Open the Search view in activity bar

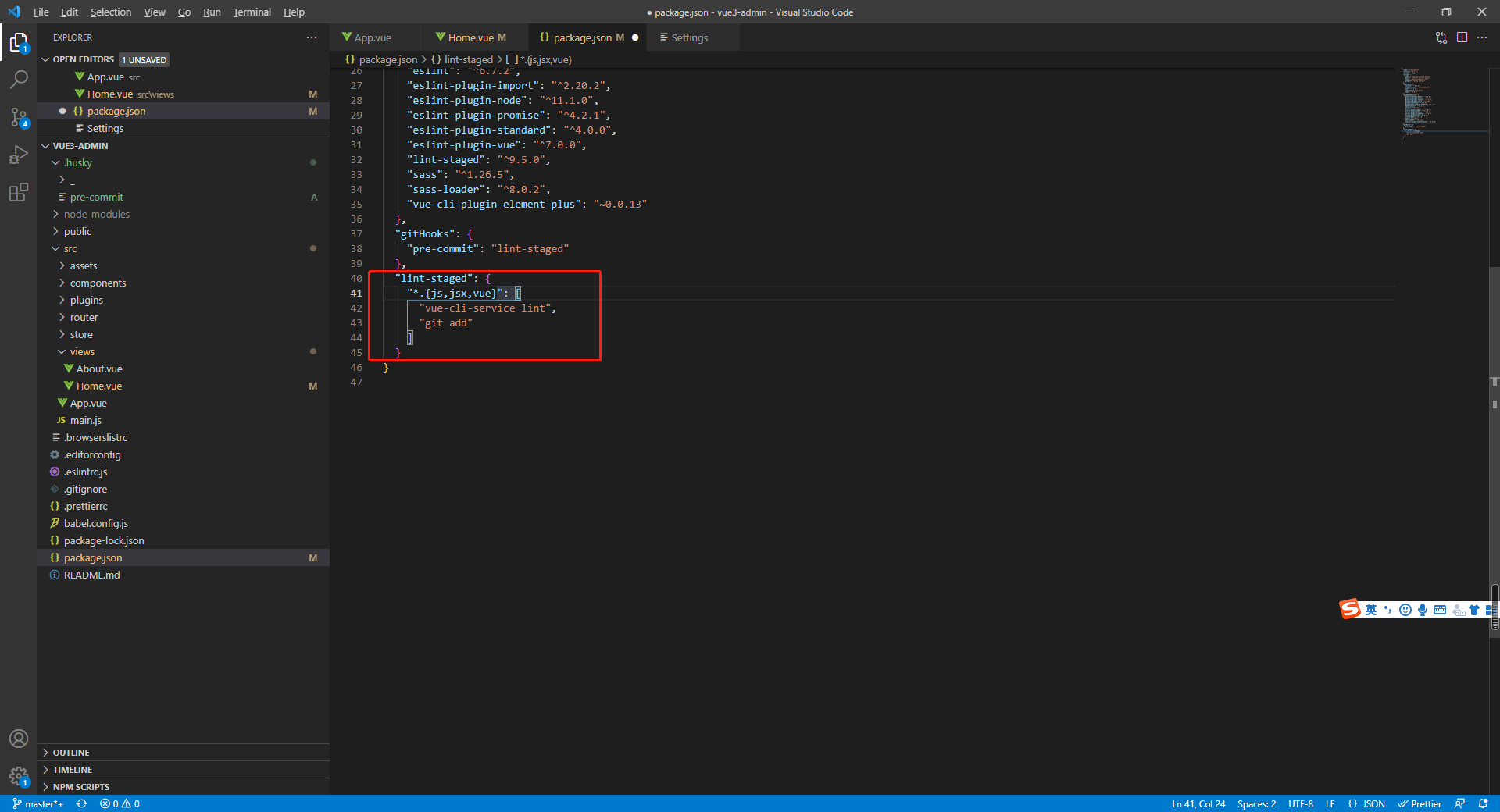click(19, 80)
